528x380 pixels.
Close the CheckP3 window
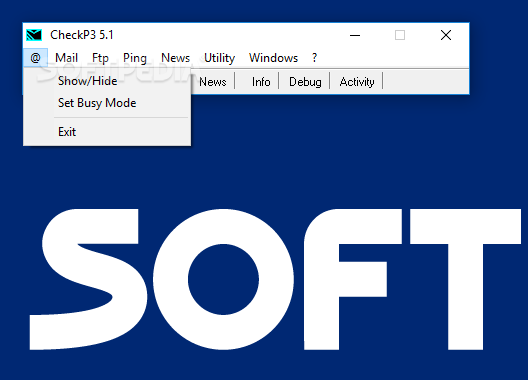click(x=446, y=35)
